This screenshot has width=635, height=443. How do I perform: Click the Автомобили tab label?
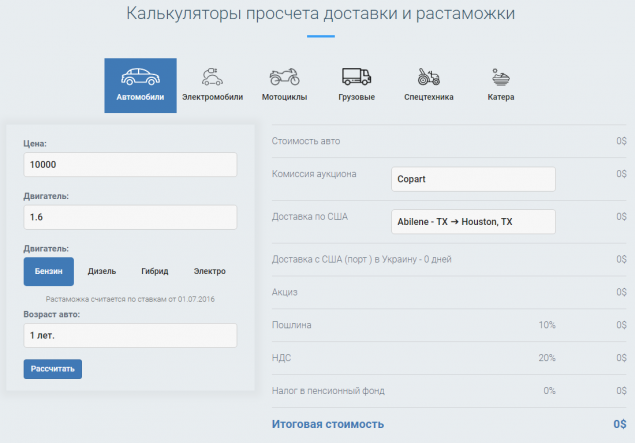coord(140,97)
